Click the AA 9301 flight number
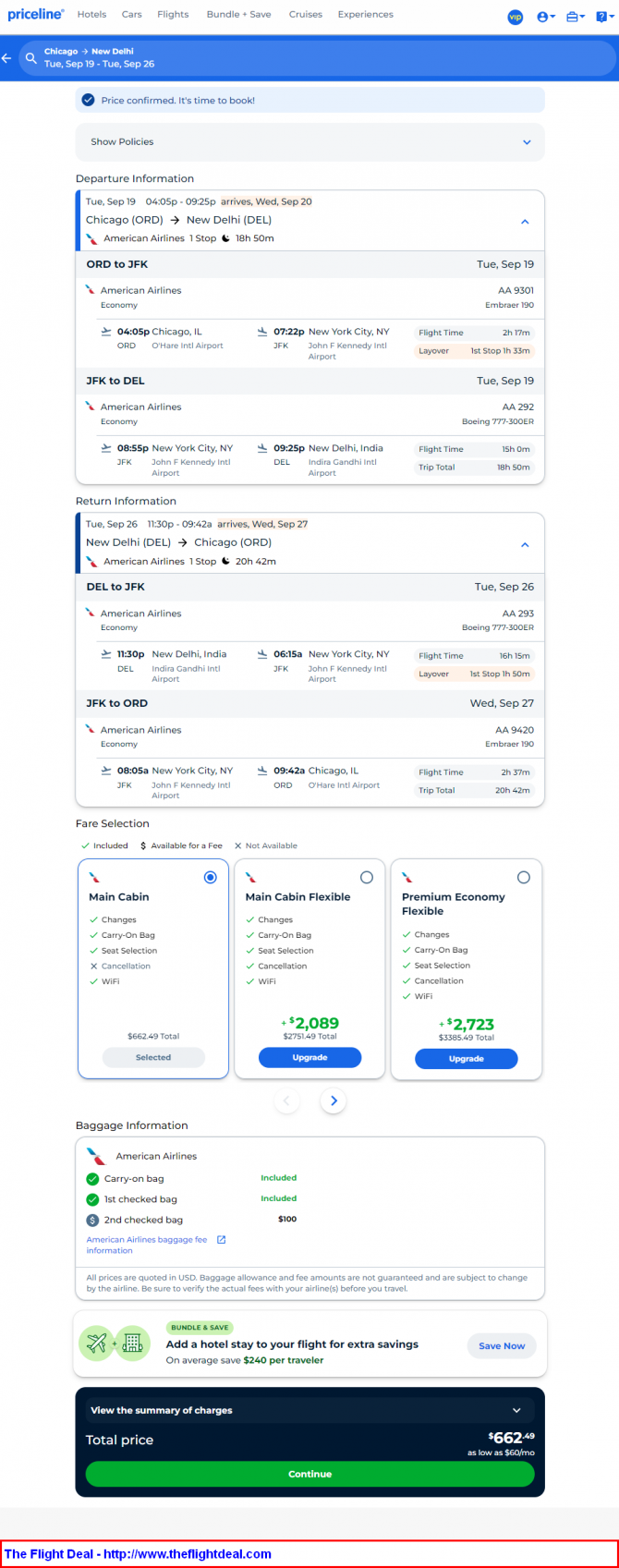This screenshot has height=1568, width=619. [516, 290]
